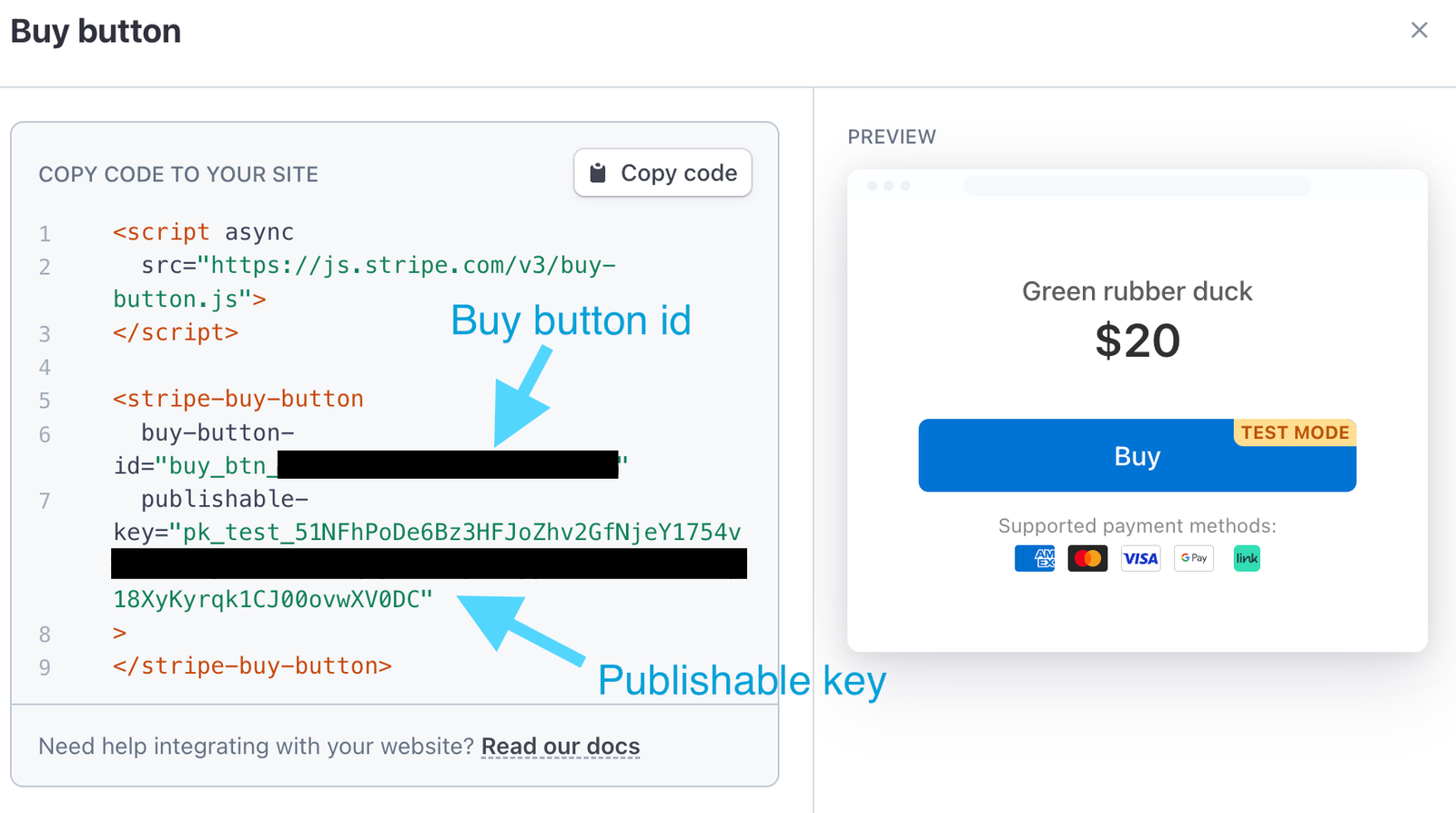This screenshot has width=1456, height=813.
Task: Click the $20 price in preview
Action: [x=1137, y=341]
